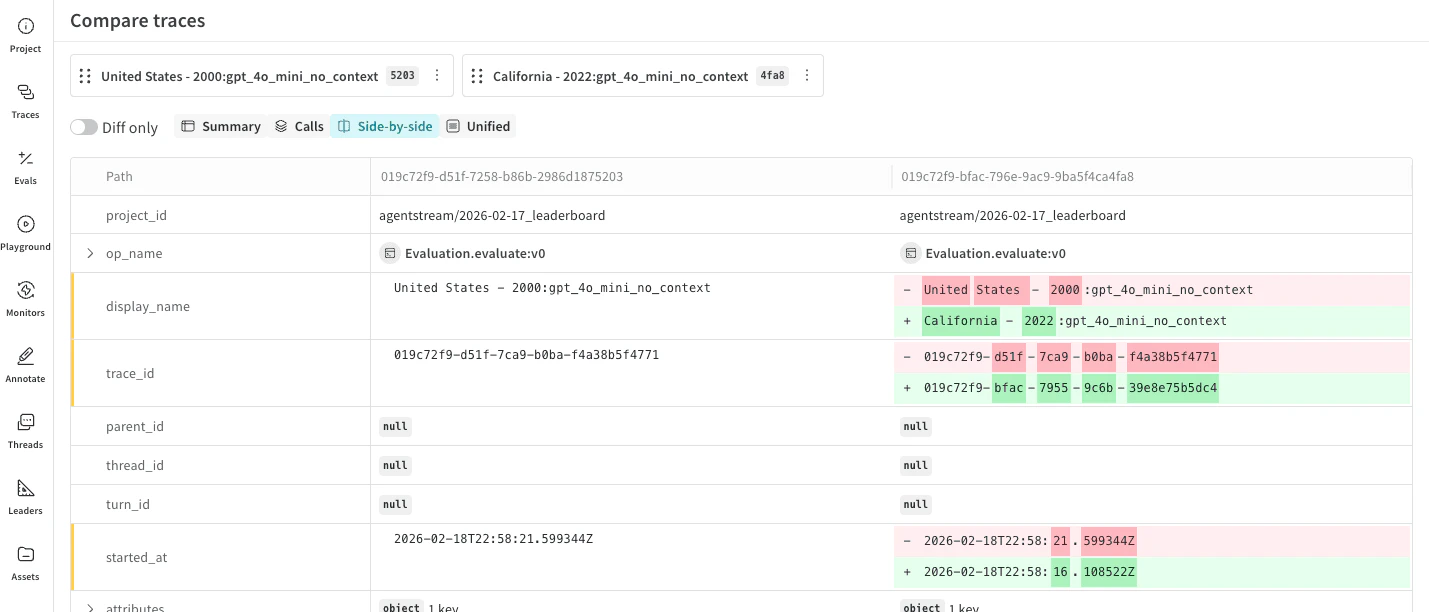Click left started_at timestamp 22:58:21.599344Z

pos(494,539)
